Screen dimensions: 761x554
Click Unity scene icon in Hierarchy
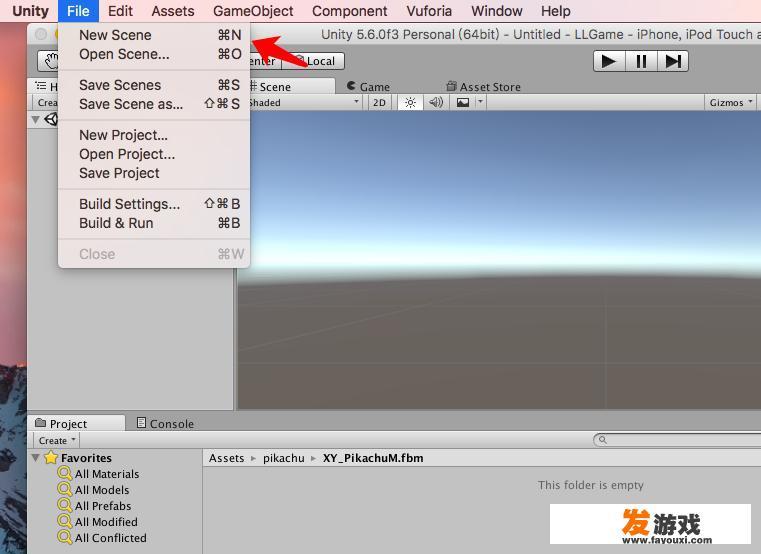[51, 119]
